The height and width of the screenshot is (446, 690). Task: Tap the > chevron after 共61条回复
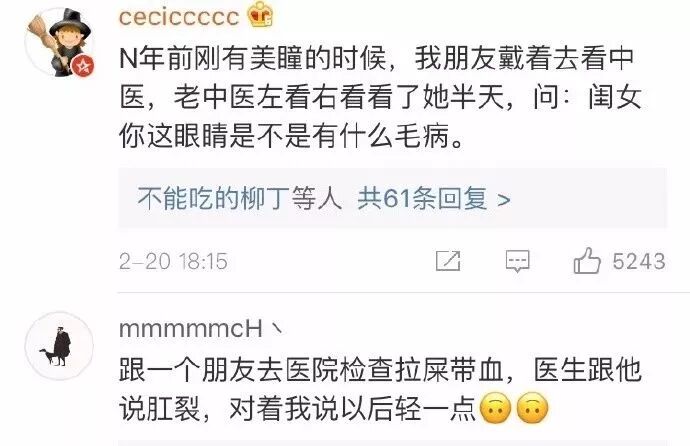click(x=503, y=200)
